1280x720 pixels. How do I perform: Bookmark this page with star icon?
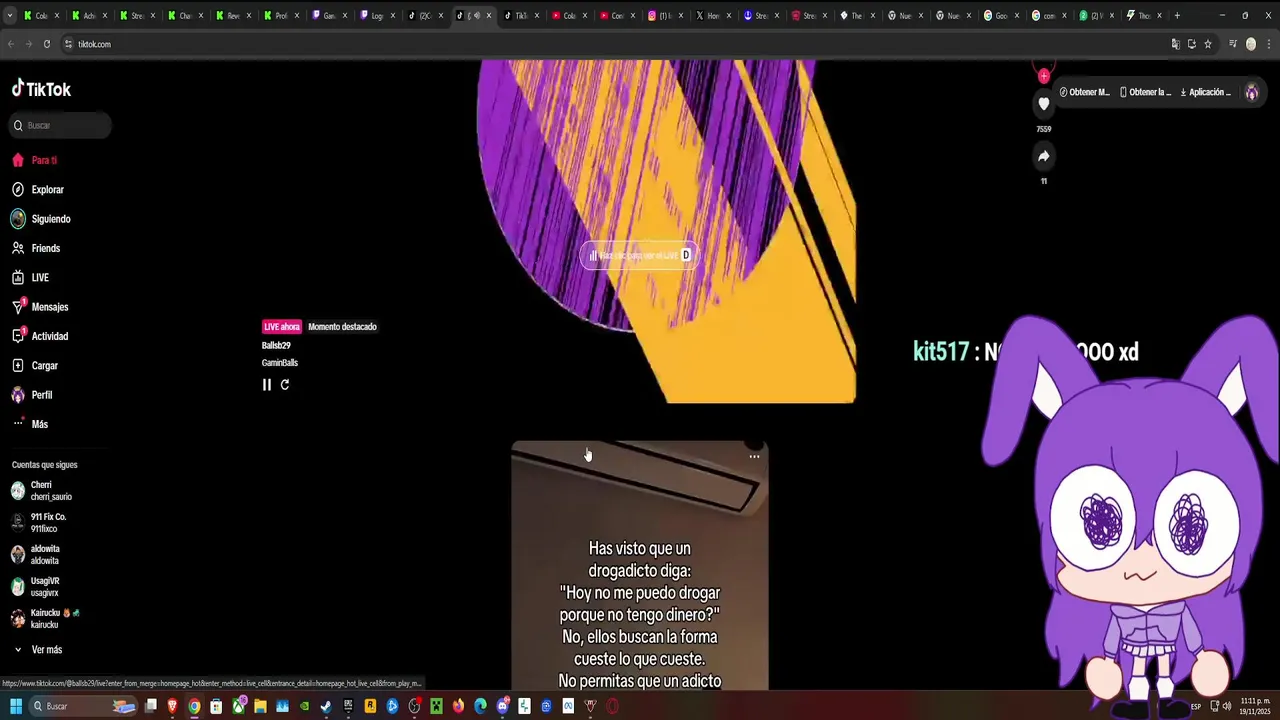[x=1208, y=44]
